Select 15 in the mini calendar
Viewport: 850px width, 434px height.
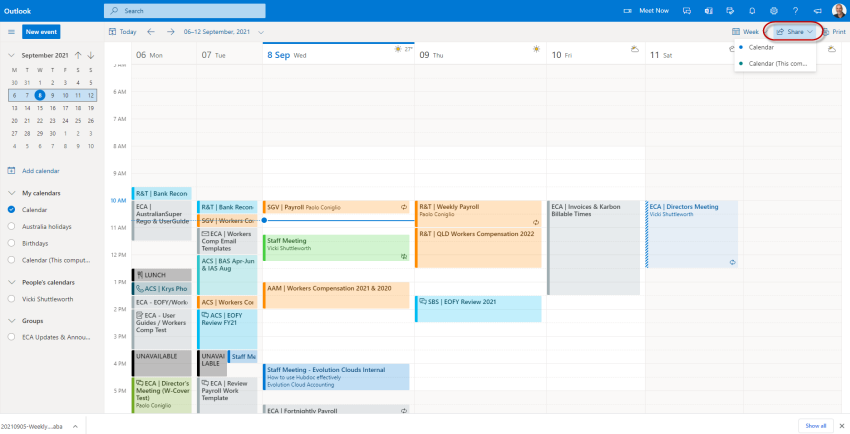click(40, 108)
